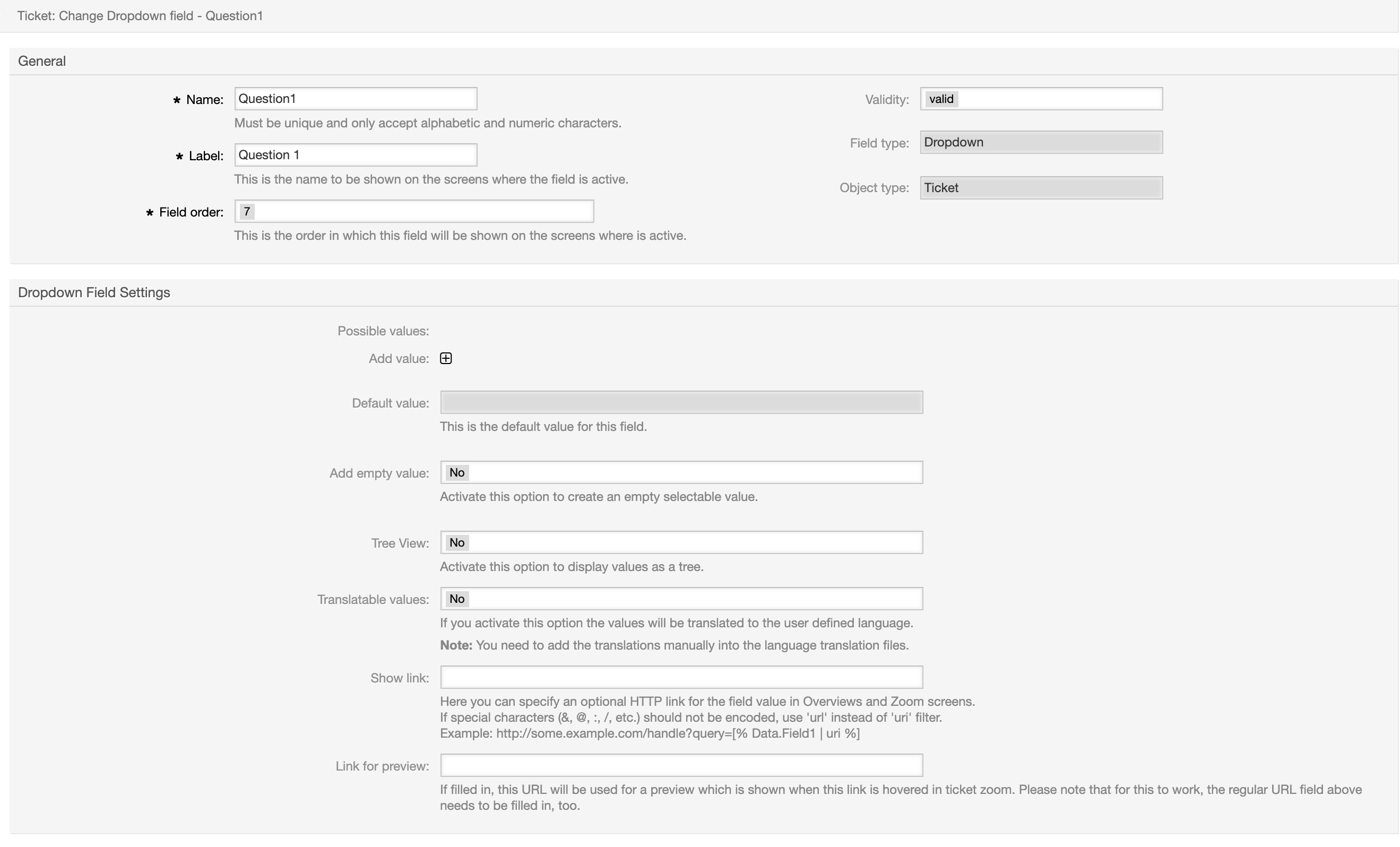This screenshot has height=847, width=1400.
Task: Click the Label field with Question 1
Action: click(355, 155)
